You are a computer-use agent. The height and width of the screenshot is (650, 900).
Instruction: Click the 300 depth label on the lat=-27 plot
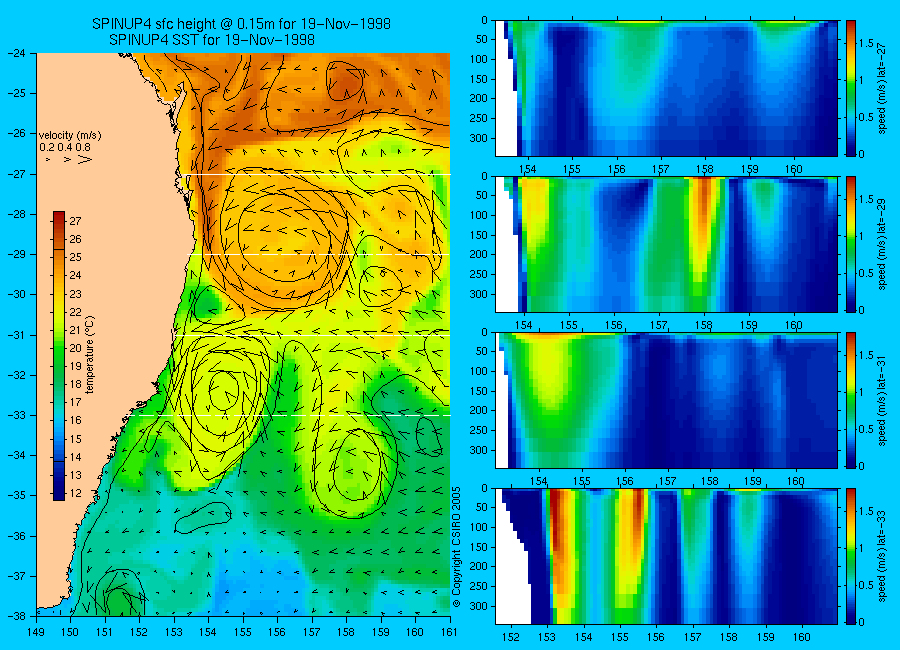(x=480, y=138)
